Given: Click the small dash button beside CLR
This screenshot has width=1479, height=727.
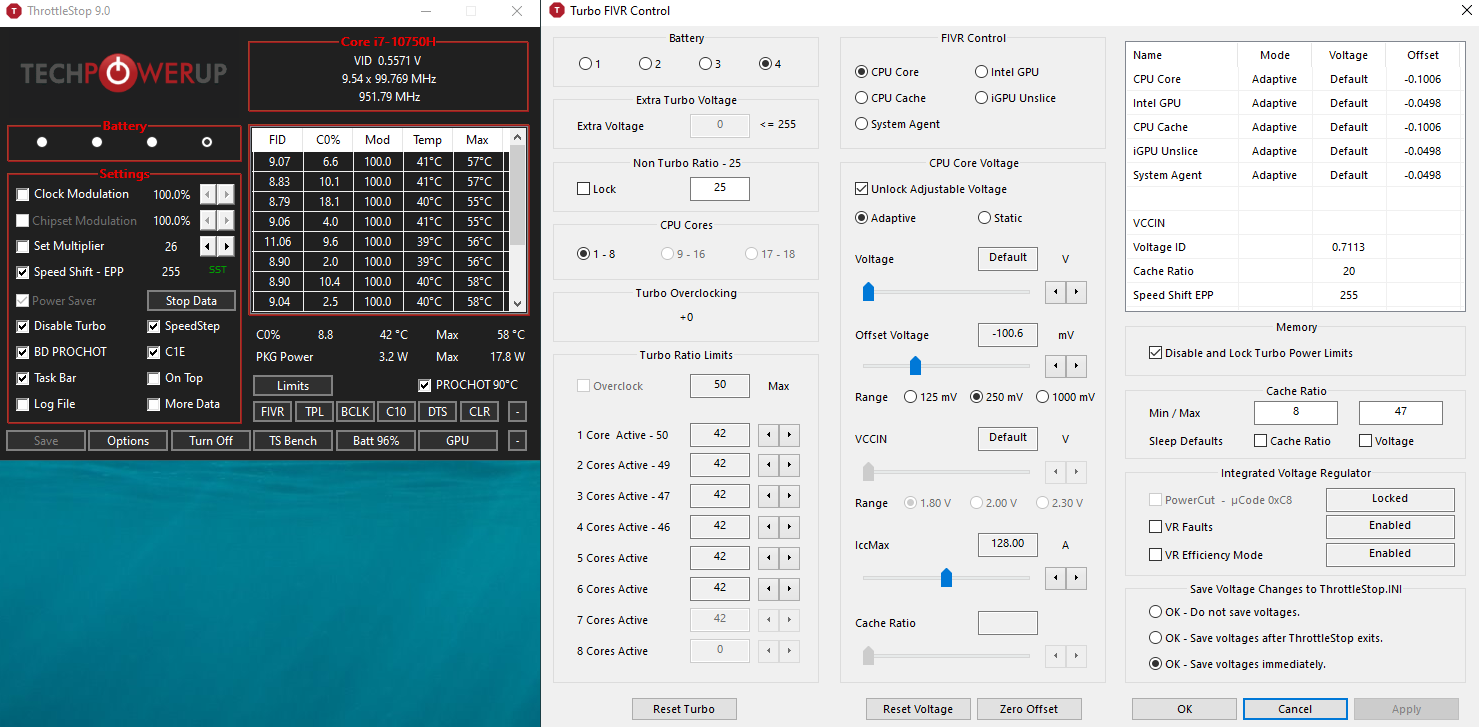Looking at the screenshot, I should tap(517, 412).
